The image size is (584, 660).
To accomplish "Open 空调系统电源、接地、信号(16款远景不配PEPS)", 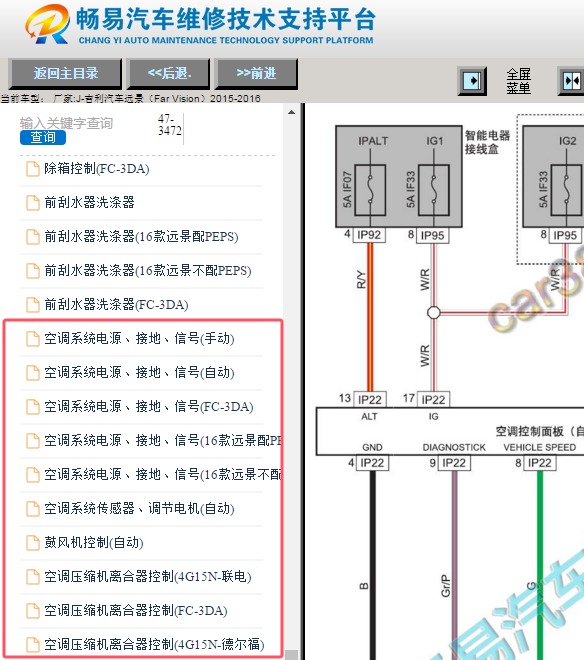I will click(x=163, y=474).
